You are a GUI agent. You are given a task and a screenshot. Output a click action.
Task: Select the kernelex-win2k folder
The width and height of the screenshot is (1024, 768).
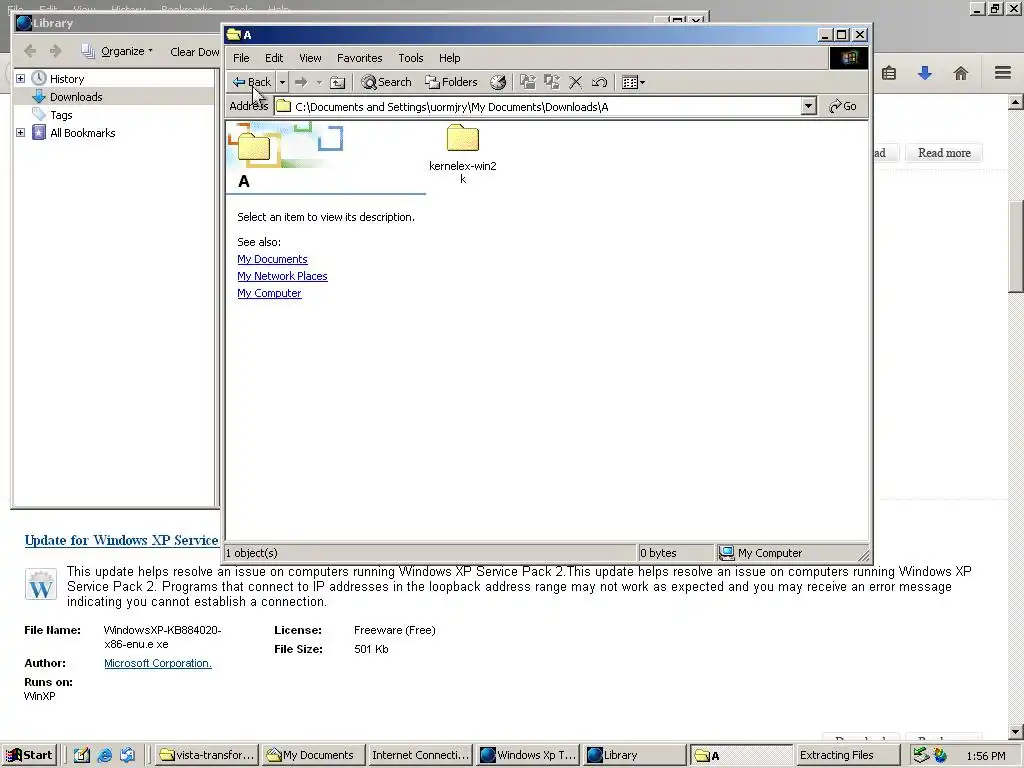pyautogui.click(x=462, y=155)
